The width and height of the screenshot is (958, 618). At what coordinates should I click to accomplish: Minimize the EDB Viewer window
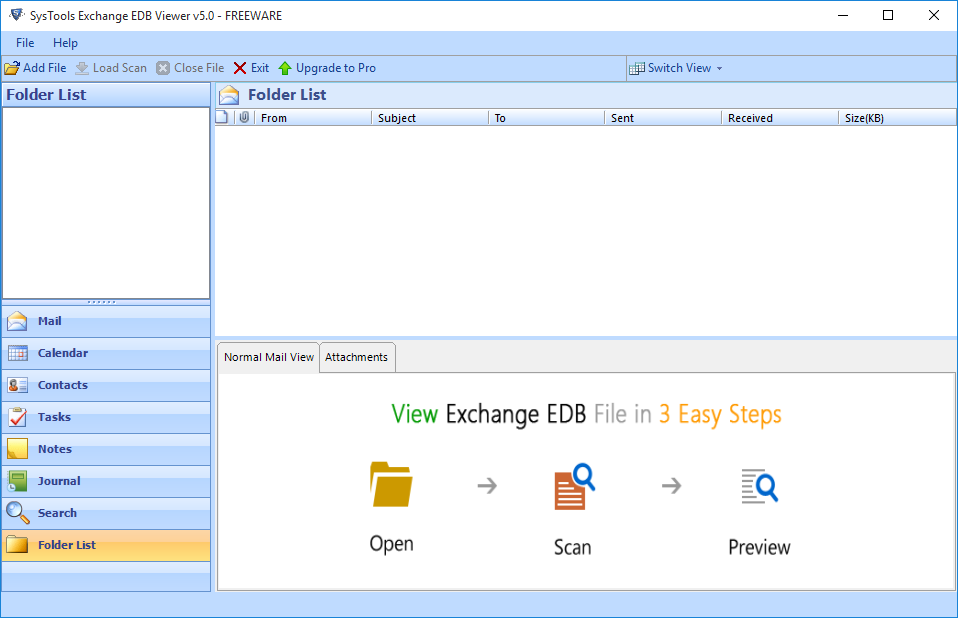[x=843, y=15]
